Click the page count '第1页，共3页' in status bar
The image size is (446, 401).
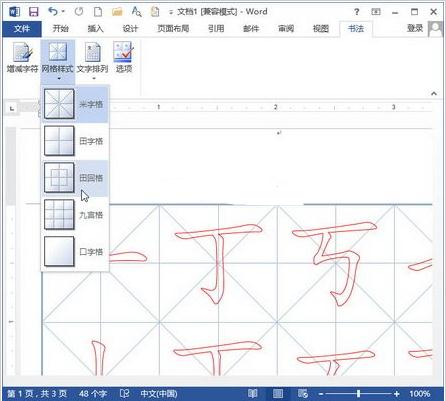click(37, 394)
